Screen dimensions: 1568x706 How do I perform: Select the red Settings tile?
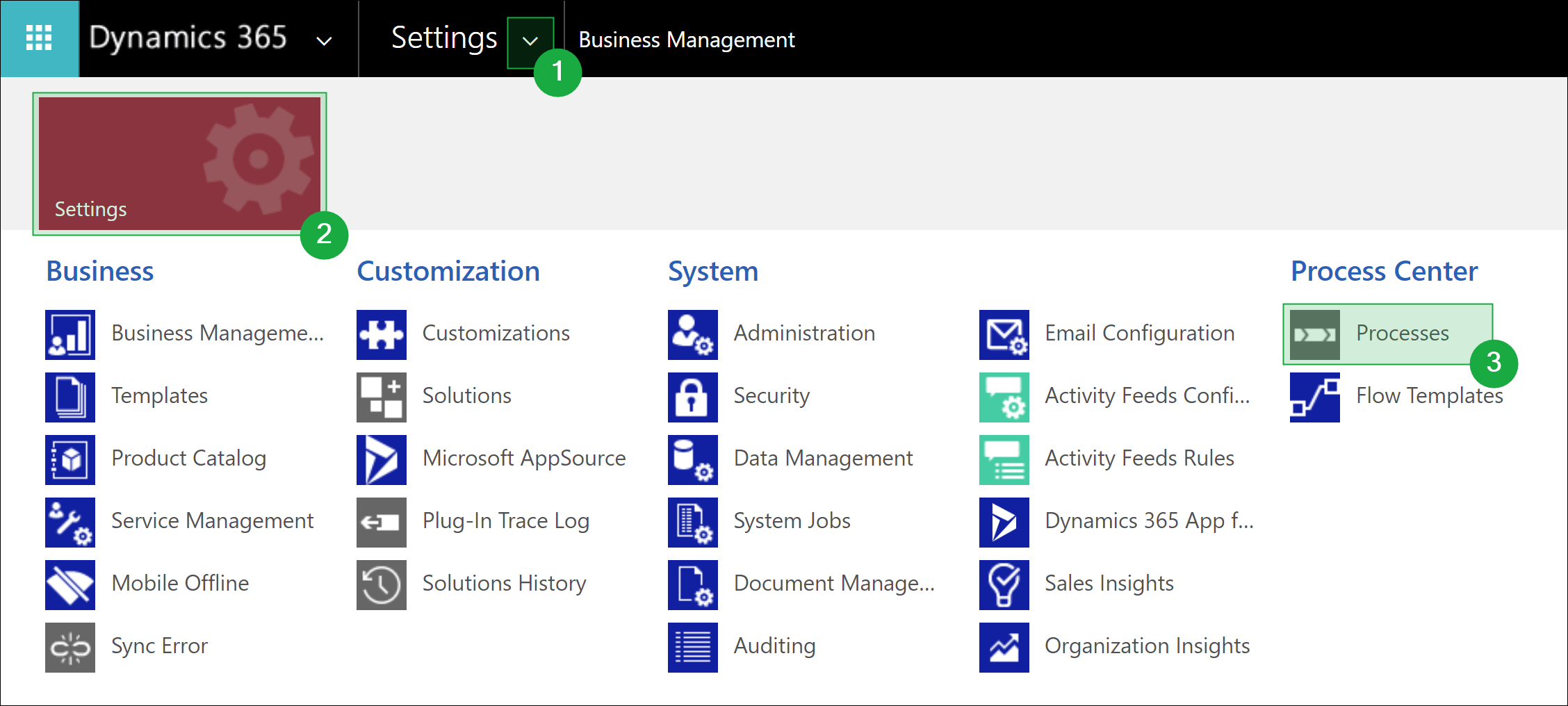point(179,163)
